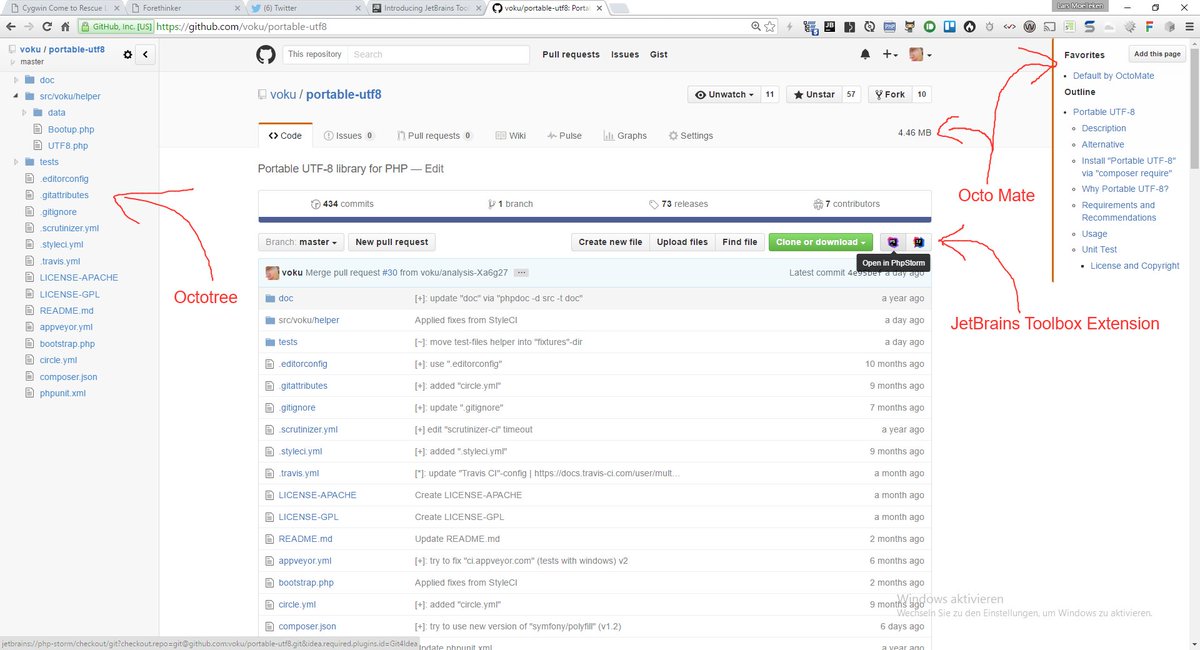1200x650 pixels.
Task: Open Gist in the top navigation
Action: pos(659,54)
